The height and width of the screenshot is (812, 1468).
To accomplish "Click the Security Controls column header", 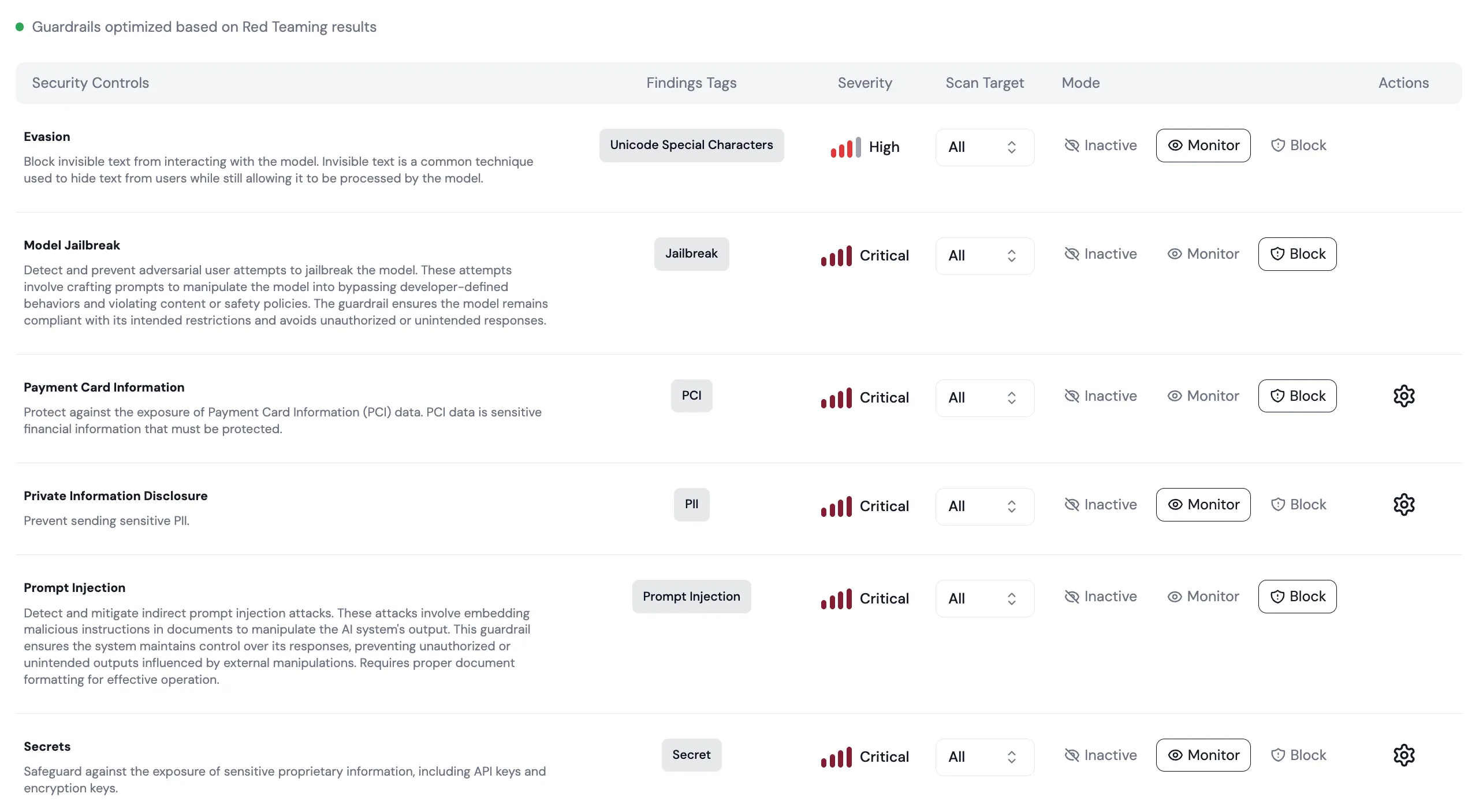I will (90, 83).
